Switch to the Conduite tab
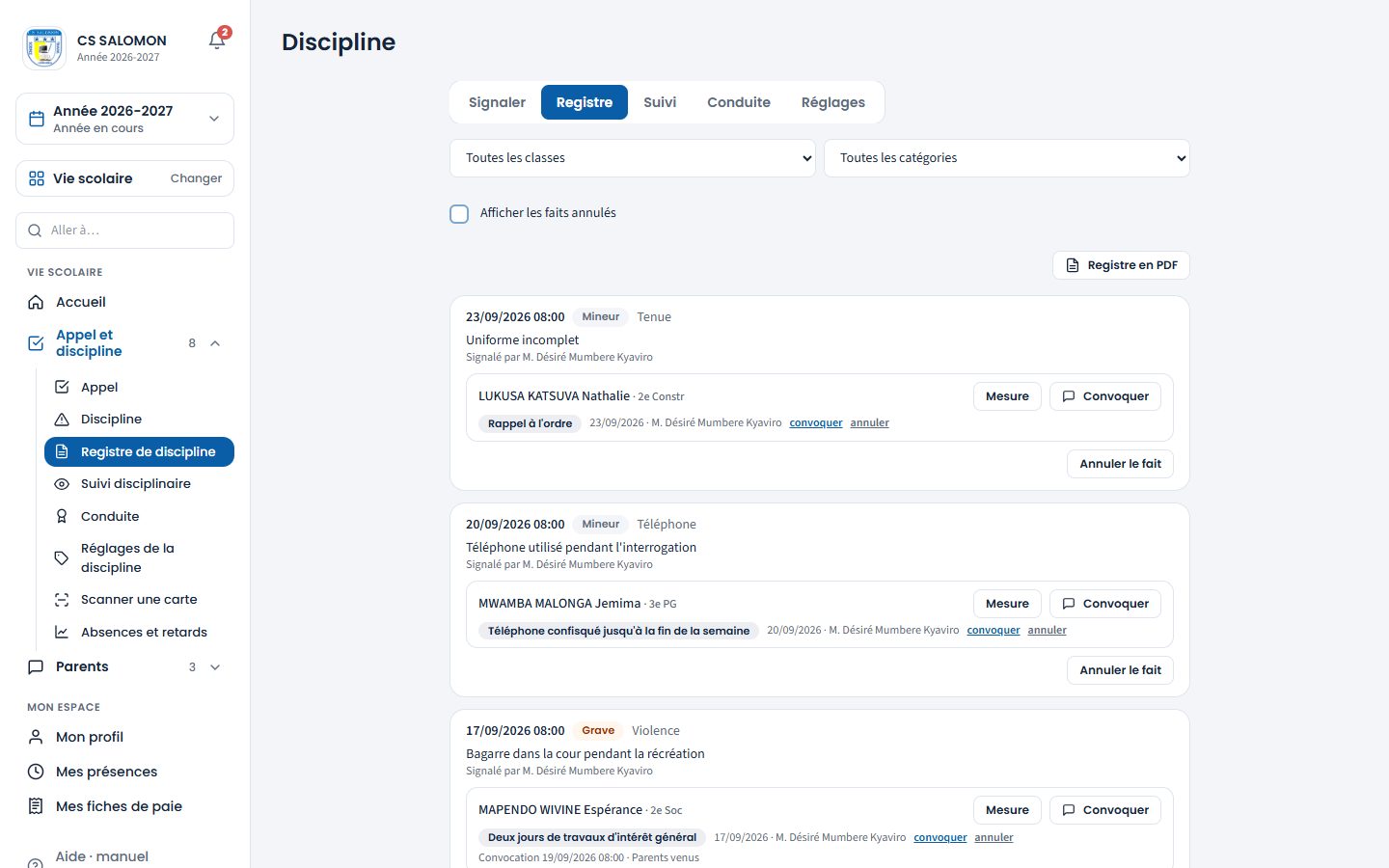This screenshot has width=1389, height=868. (x=739, y=102)
